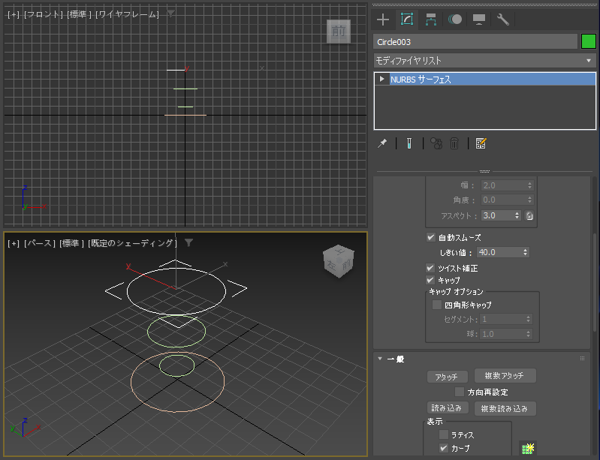The image size is (600, 460).
Task: Open the Hierarchy panel tab
Action: (431, 20)
